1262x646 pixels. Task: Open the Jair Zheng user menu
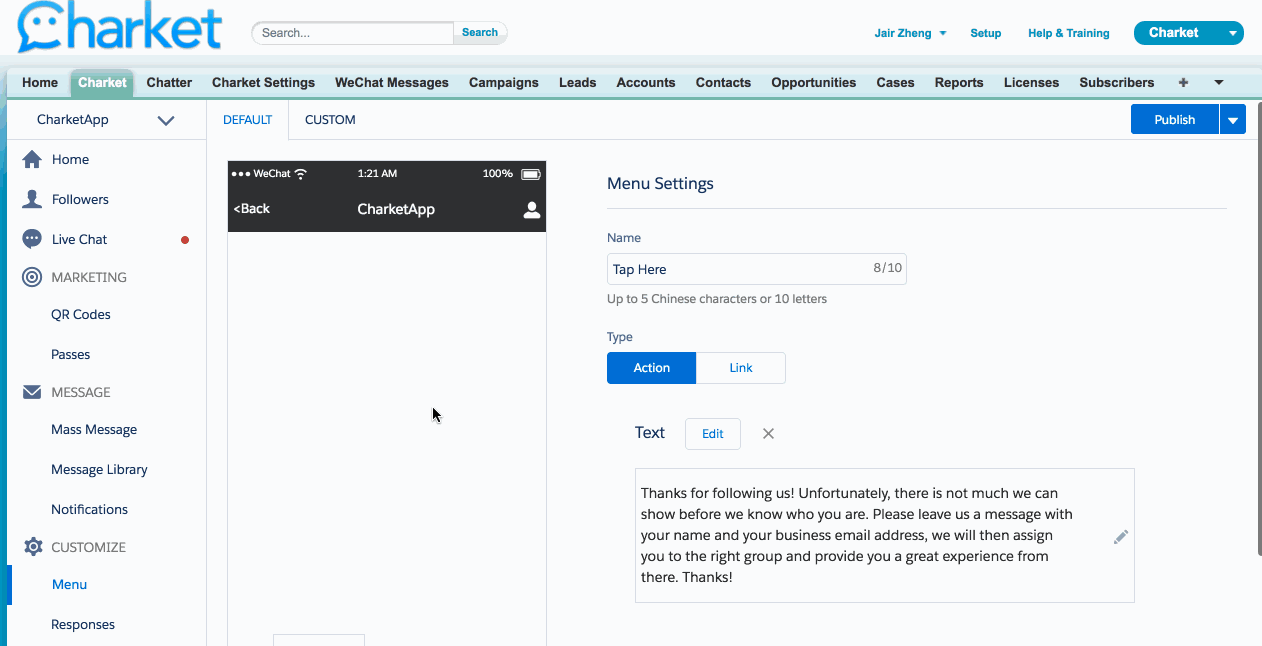pos(910,33)
